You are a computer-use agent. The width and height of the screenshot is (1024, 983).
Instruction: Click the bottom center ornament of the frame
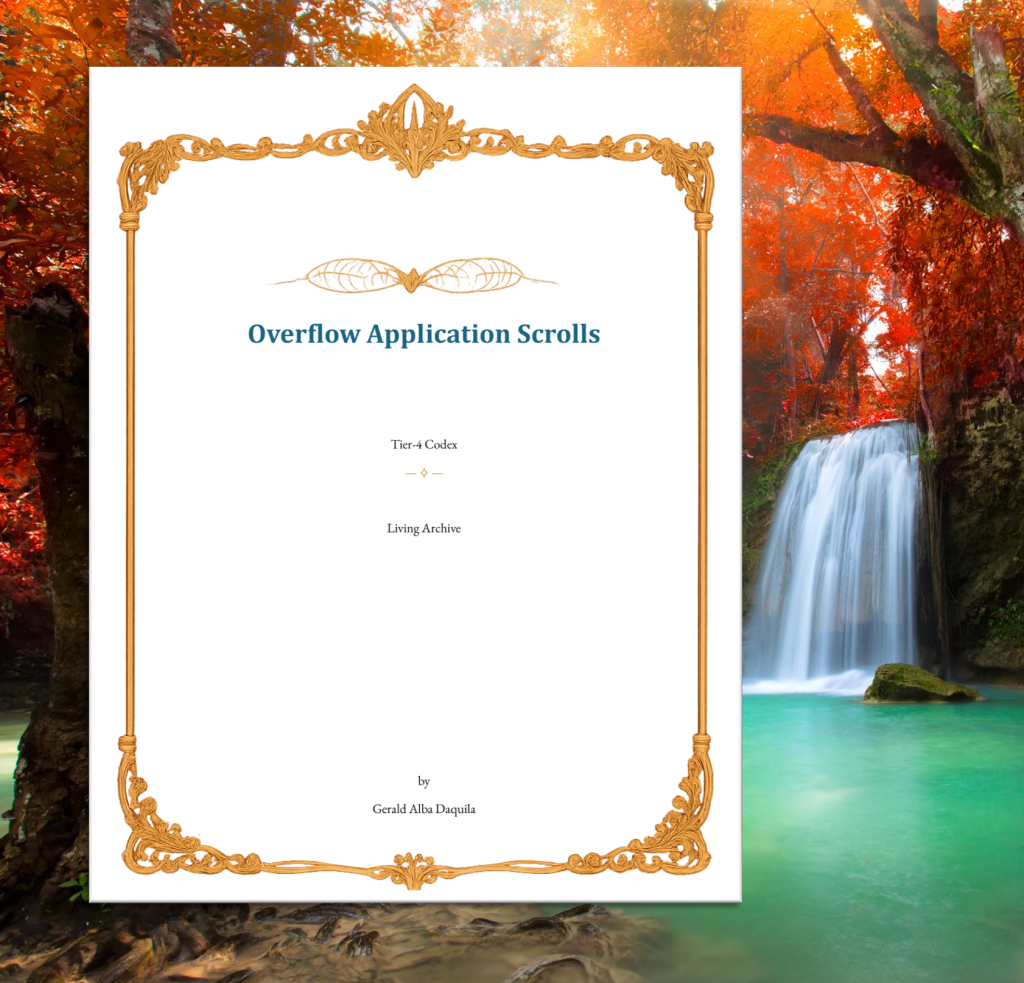pos(413,868)
